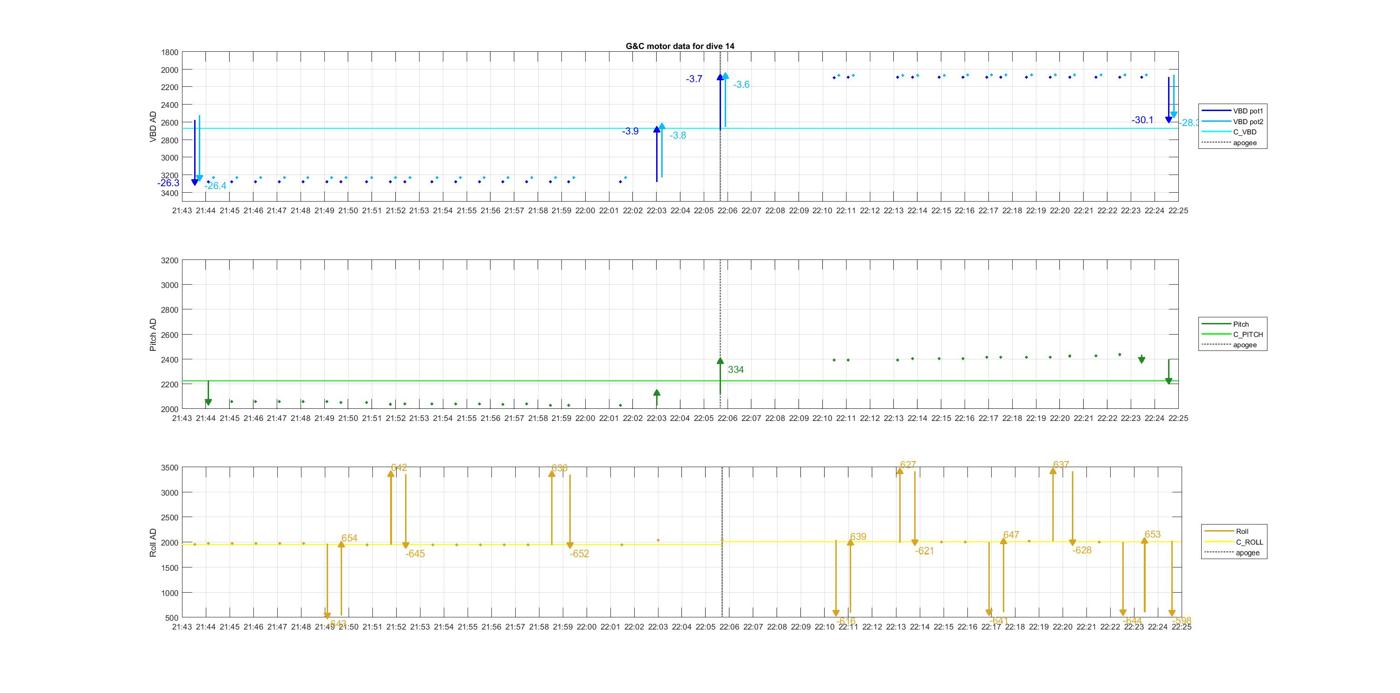Select the 'Roll' legend entry
This screenshot has height=693, width=1400.
[1242, 532]
